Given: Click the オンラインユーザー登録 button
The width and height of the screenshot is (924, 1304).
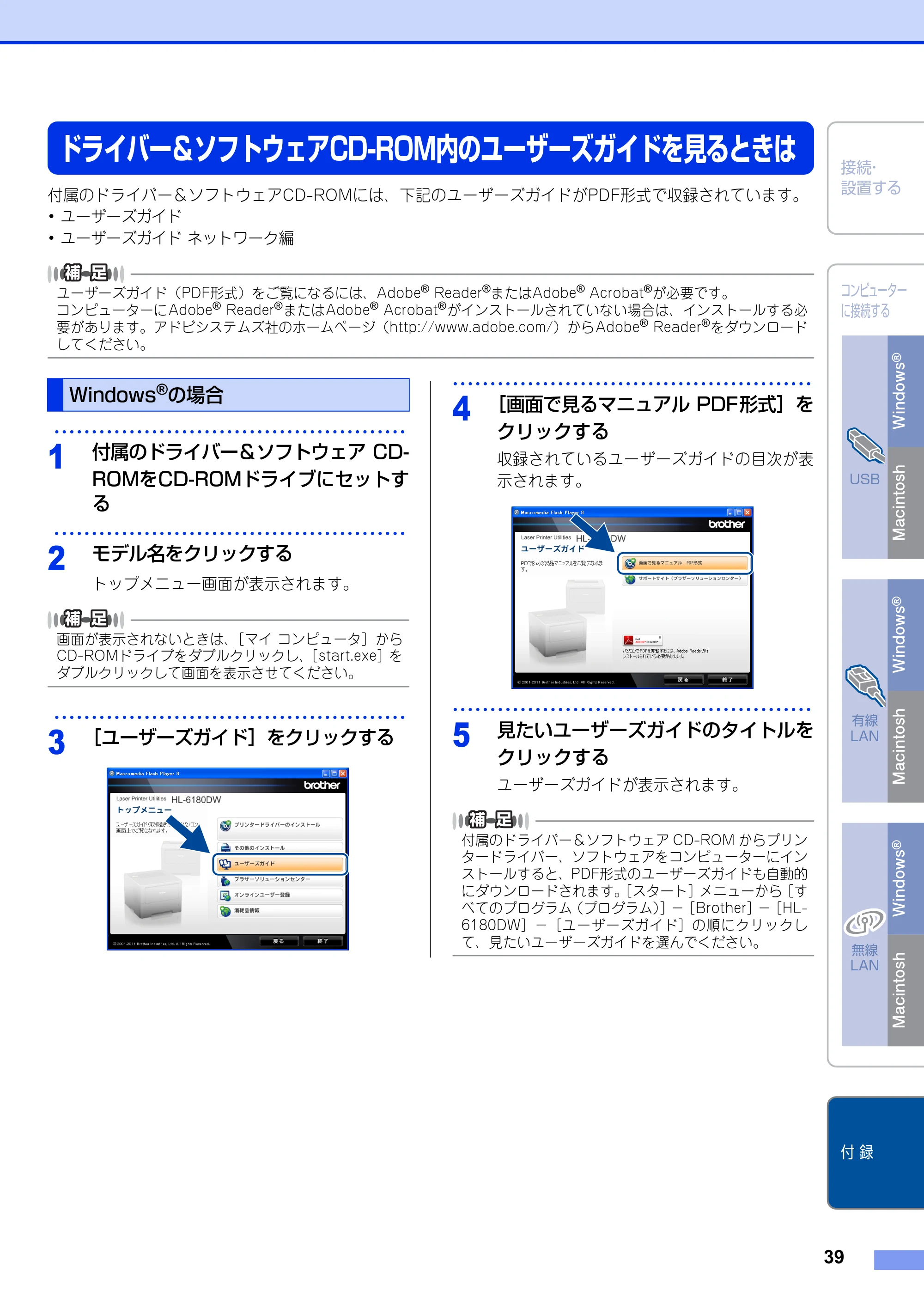Looking at the screenshot, I should pos(280,895).
